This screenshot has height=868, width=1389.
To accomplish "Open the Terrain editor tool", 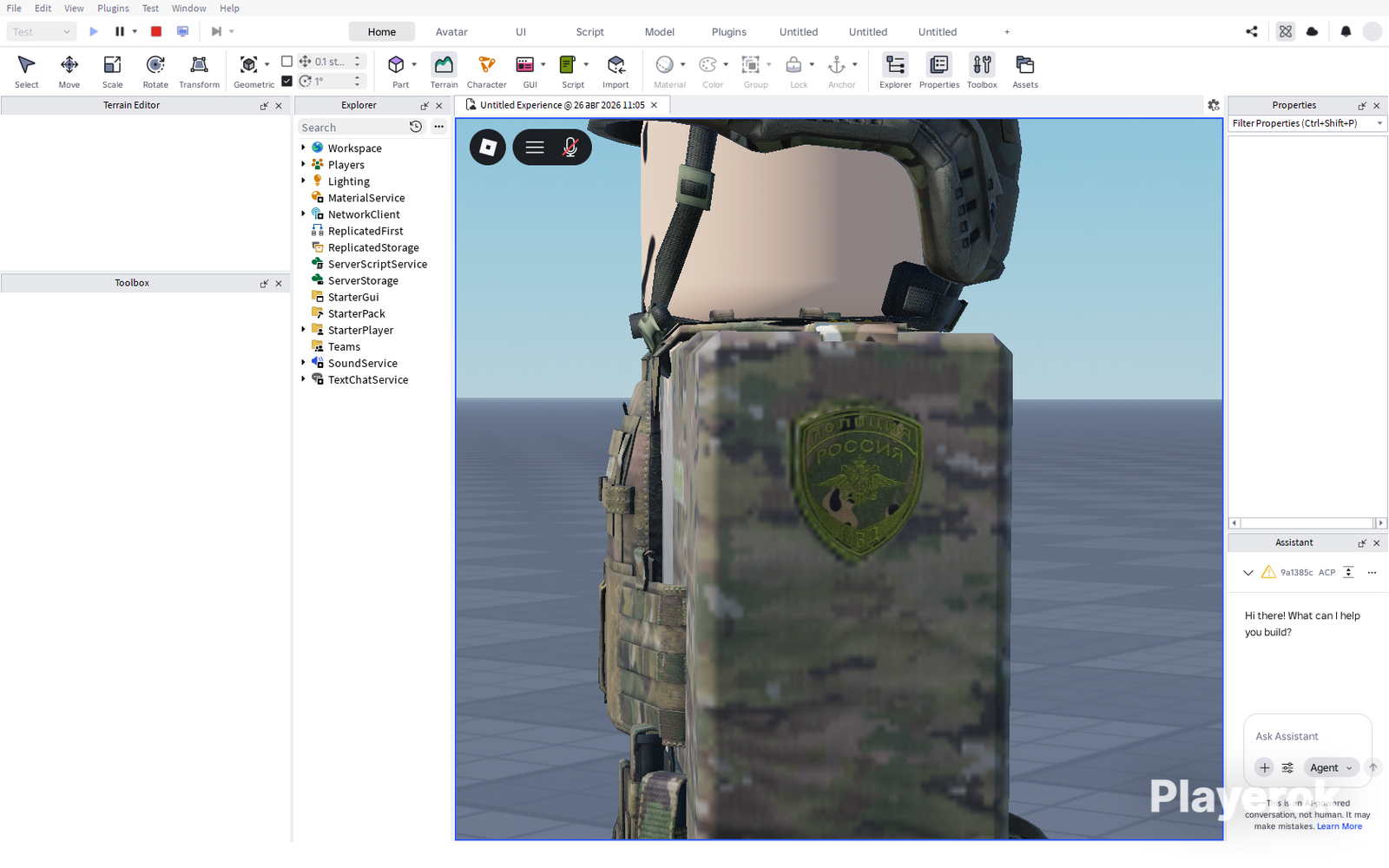I will tap(444, 70).
